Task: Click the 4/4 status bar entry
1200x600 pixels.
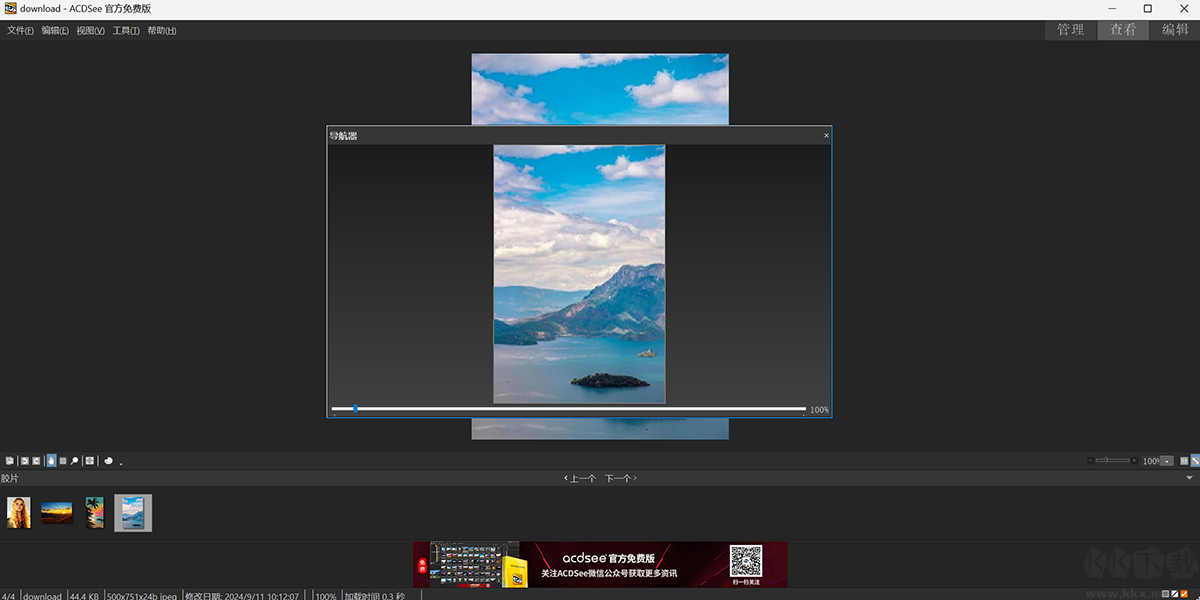Action: coord(8,596)
